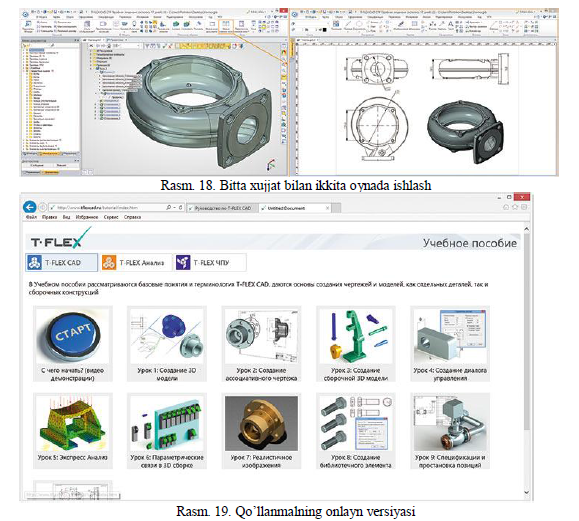Open 'Урок 1: Создание 3D модели' link

pyautogui.click(x=167, y=374)
